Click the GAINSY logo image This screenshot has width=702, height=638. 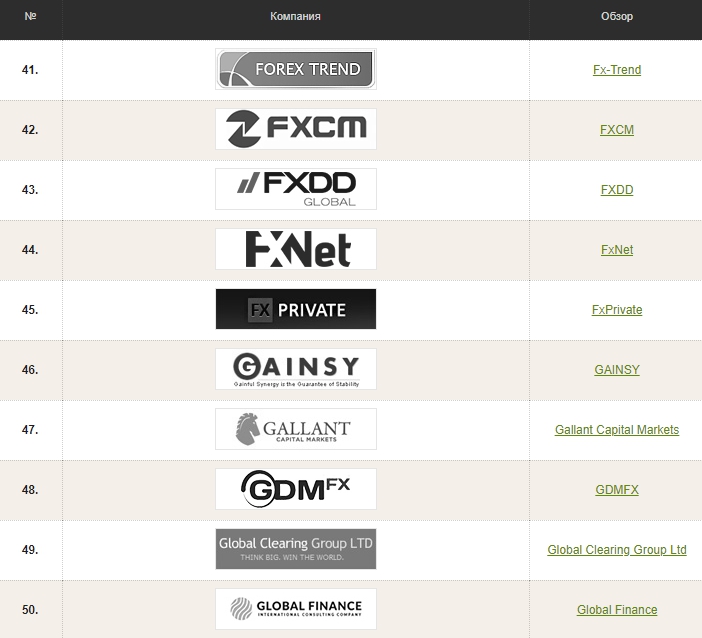(x=295, y=369)
